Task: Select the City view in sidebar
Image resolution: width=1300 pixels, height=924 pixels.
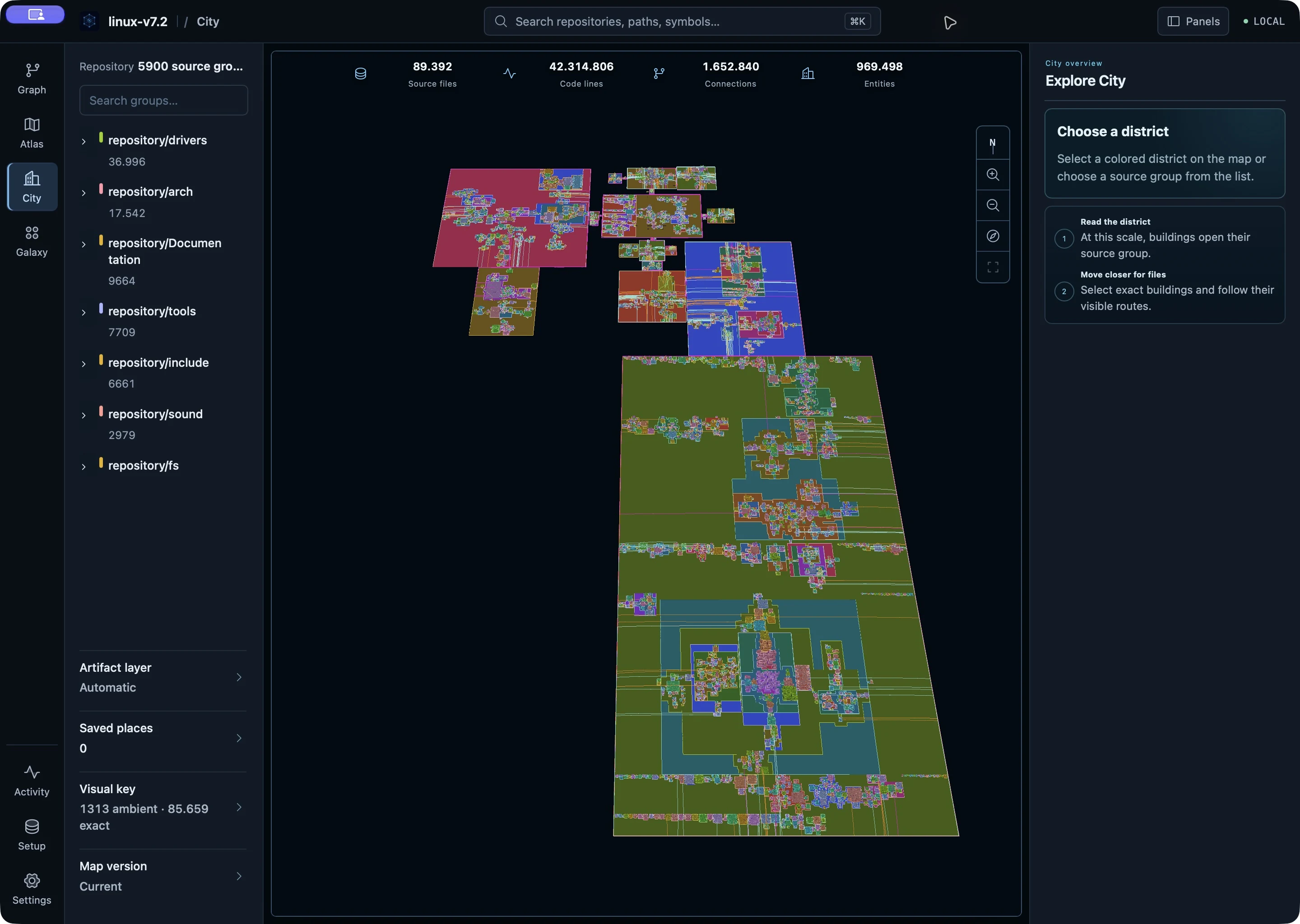Action: point(32,187)
